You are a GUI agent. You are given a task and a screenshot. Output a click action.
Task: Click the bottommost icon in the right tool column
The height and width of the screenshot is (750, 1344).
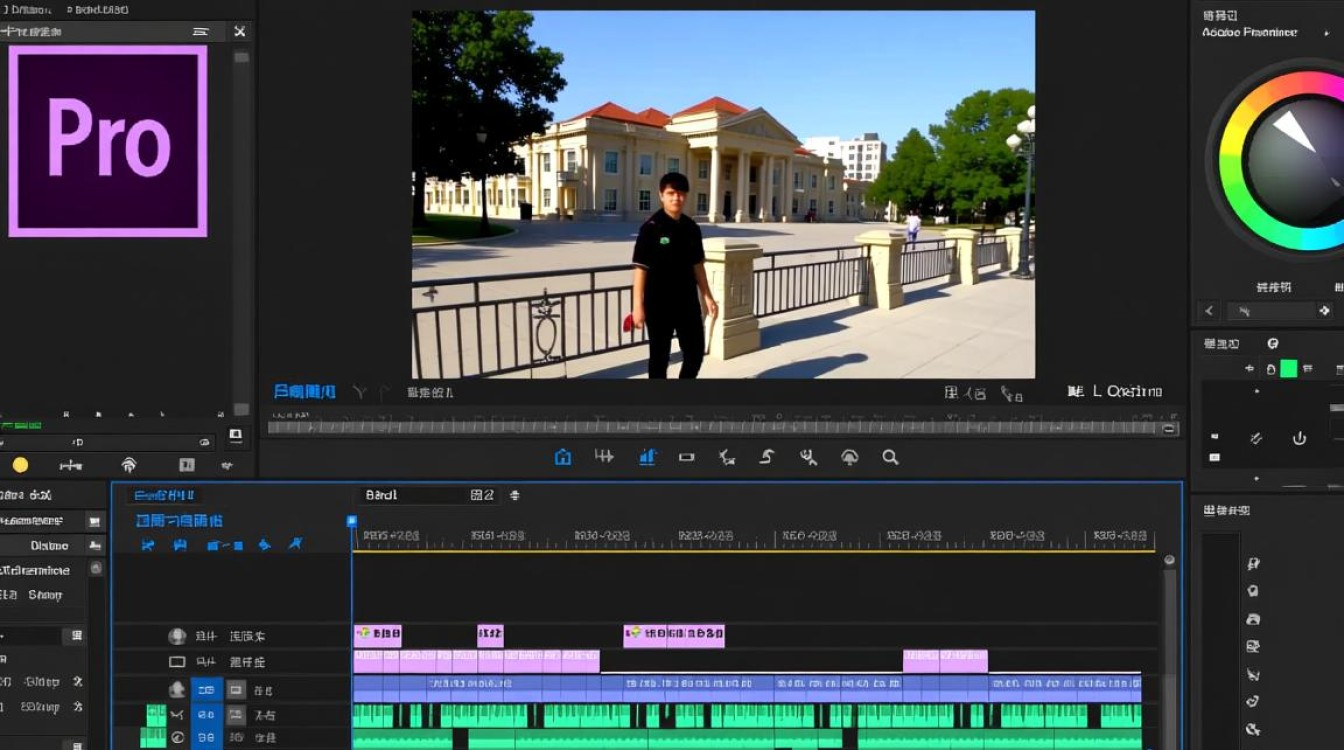(x=1253, y=730)
